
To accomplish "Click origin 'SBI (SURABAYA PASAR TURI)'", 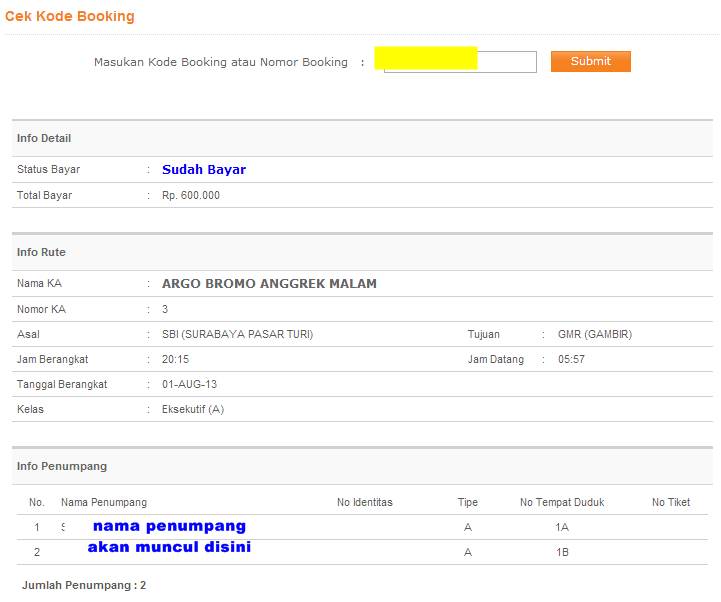I will pyautogui.click(x=237, y=334).
